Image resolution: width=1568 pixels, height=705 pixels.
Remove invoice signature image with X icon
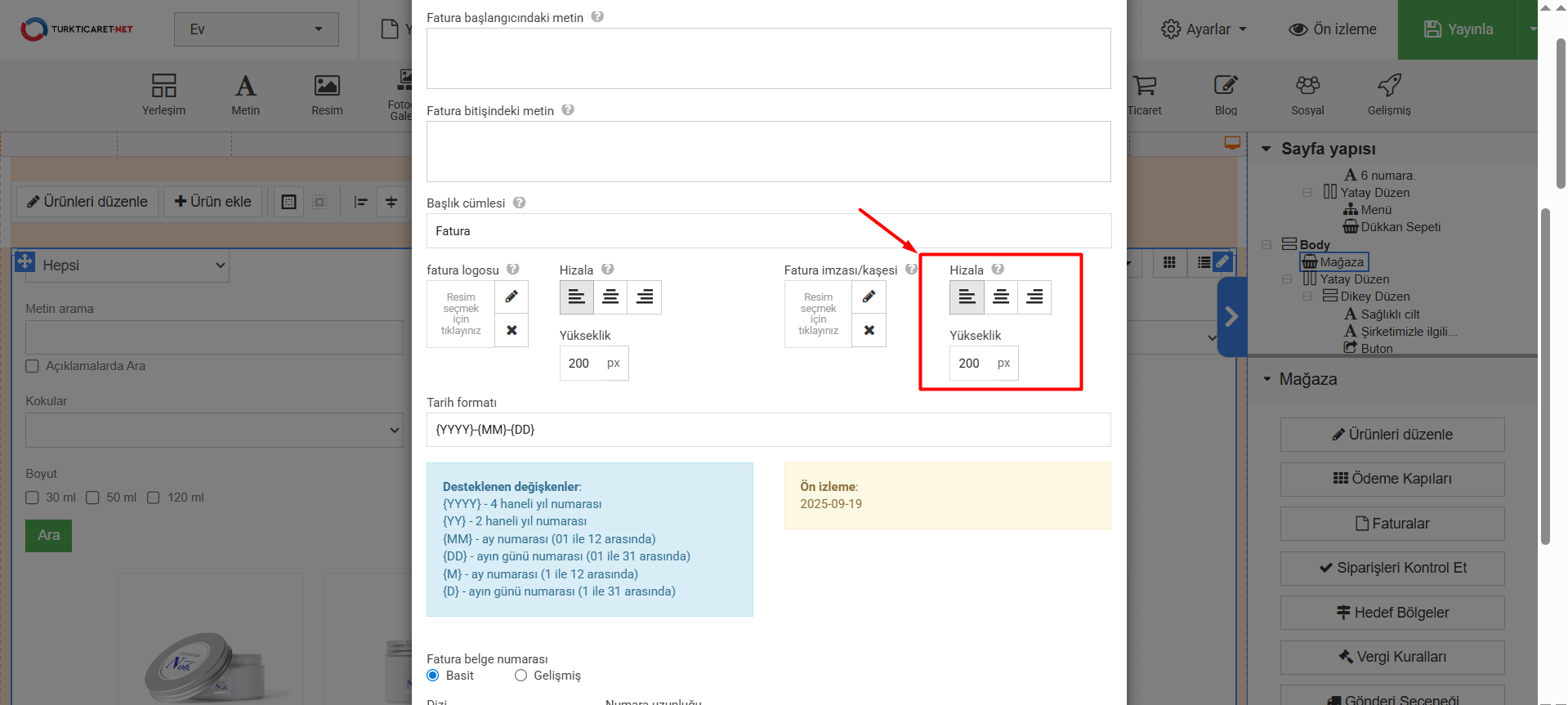click(869, 330)
